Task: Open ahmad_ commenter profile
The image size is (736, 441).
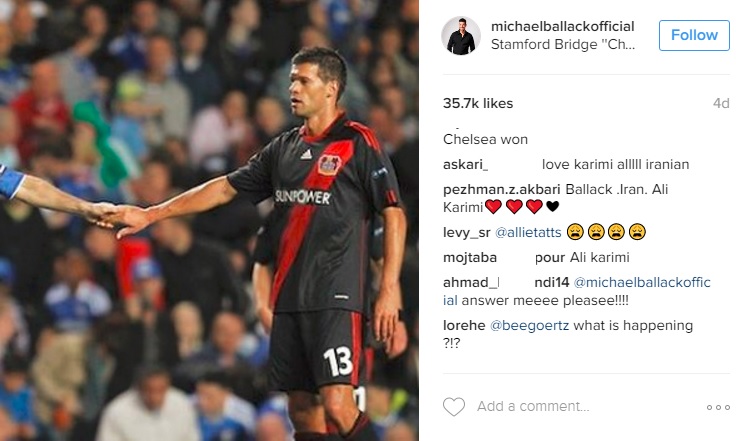Action: coord(471,282)
